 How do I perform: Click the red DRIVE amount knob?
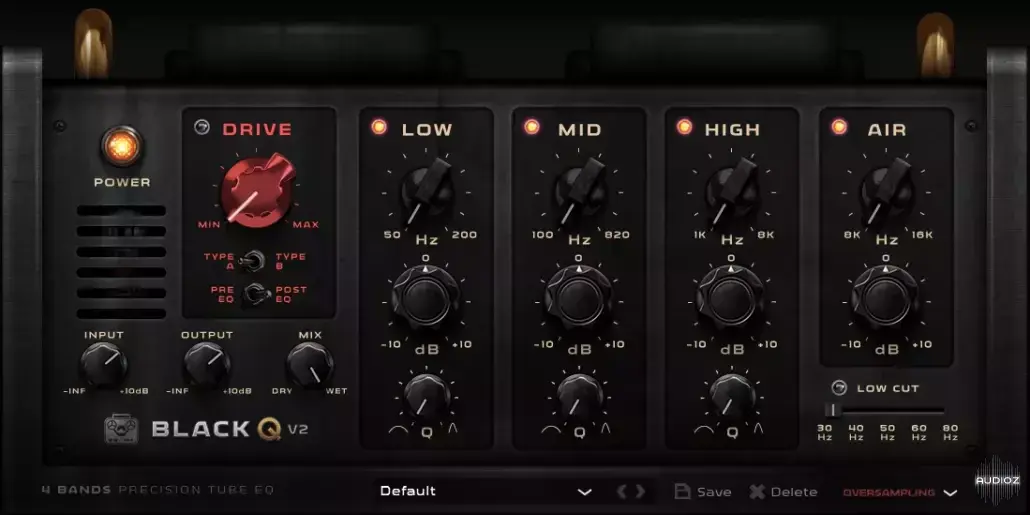(256, 191)
